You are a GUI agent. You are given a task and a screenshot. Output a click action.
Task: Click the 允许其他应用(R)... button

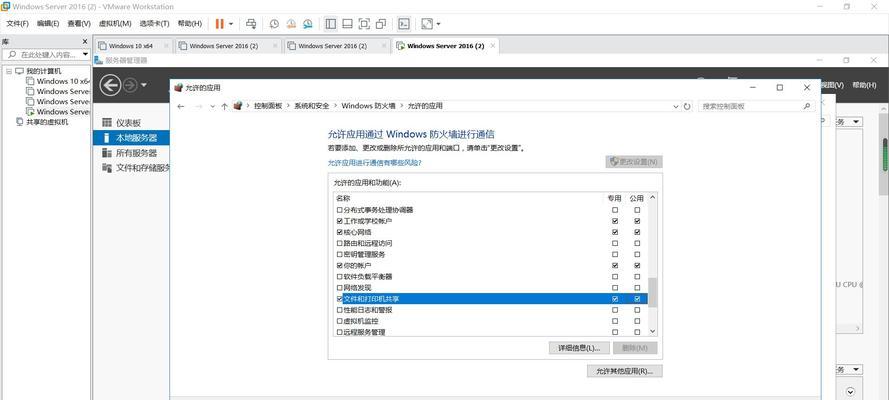pyautogui.click(x=624, y=371)
